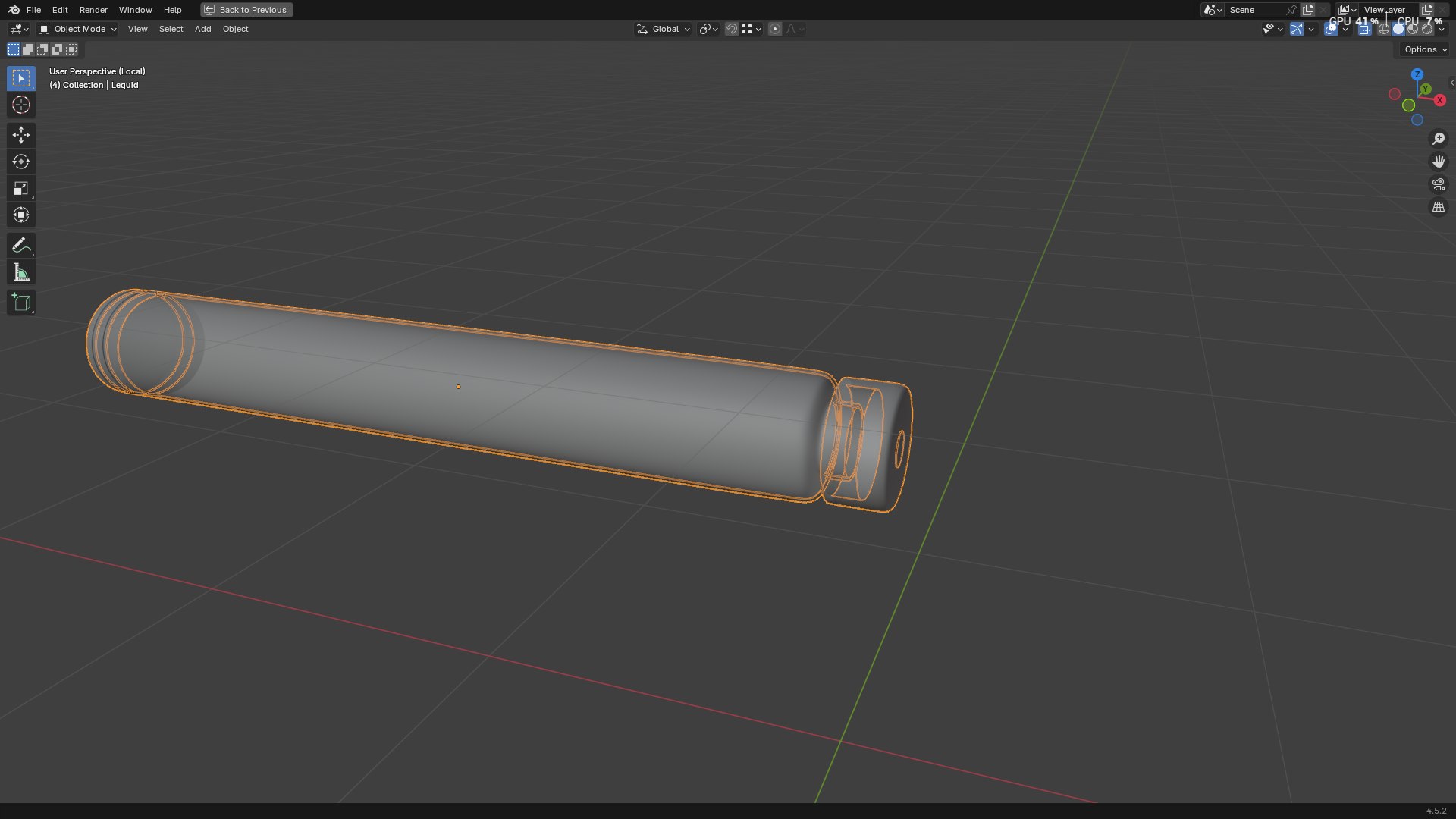
Task: Open the Options dropdown
Action: pos(1425,49)
